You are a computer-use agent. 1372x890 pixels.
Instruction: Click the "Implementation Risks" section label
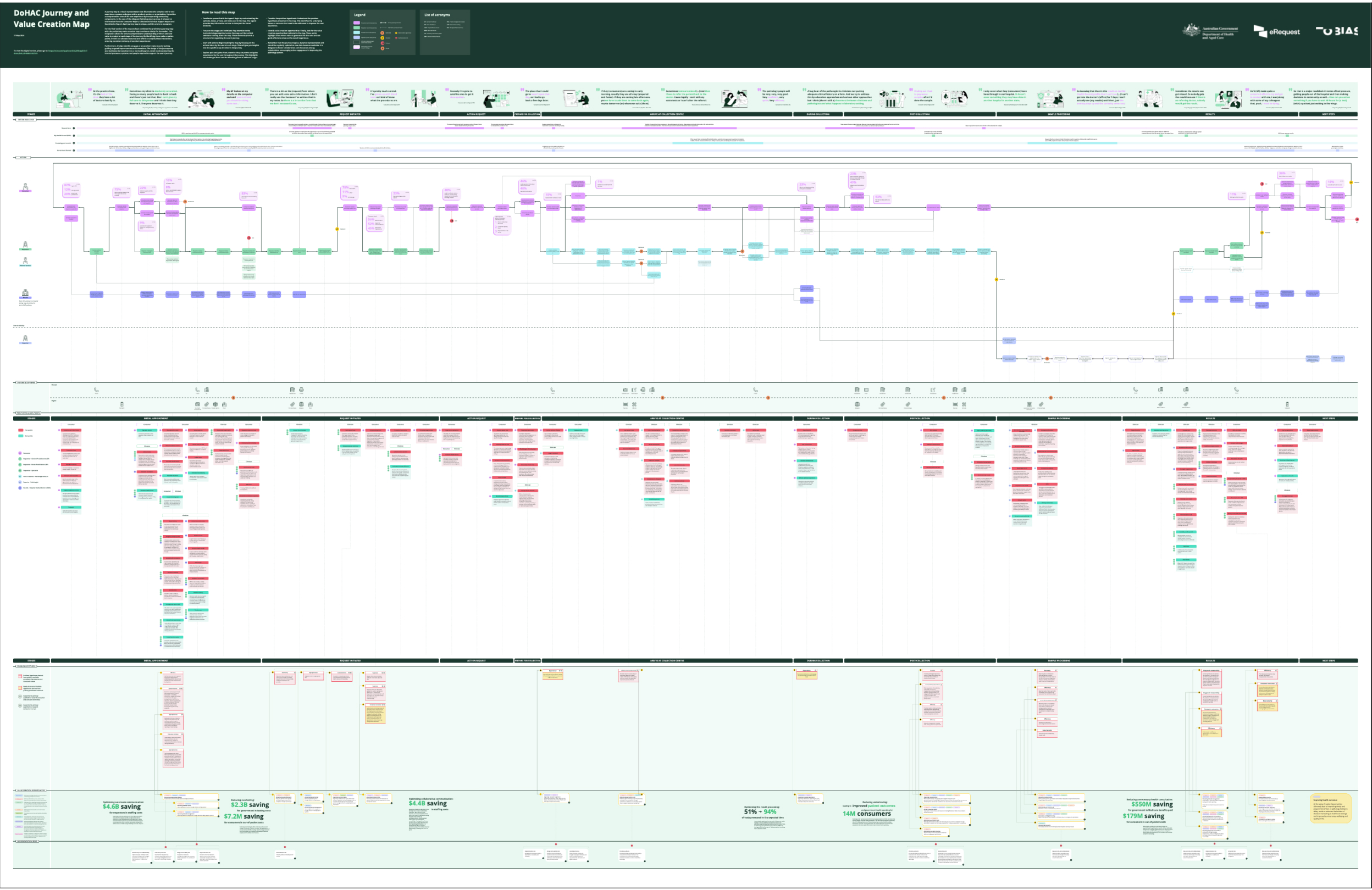click(x=27, y=841)
